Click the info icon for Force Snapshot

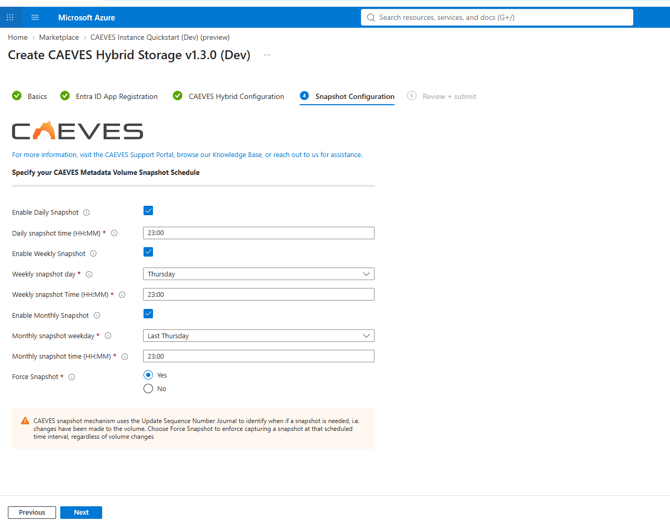[x=72, y=377]
